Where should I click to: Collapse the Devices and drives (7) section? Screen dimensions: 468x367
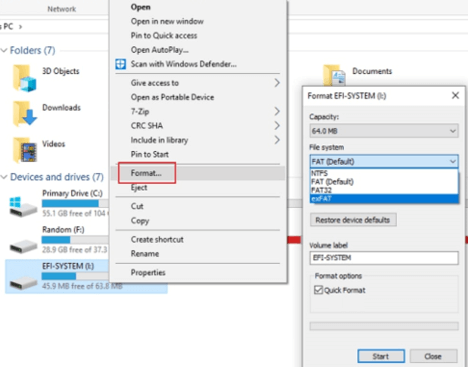pos(4,177)
